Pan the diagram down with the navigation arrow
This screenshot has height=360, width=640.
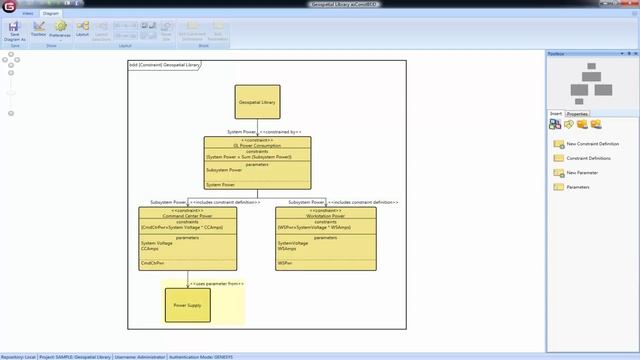click(11, 65)
